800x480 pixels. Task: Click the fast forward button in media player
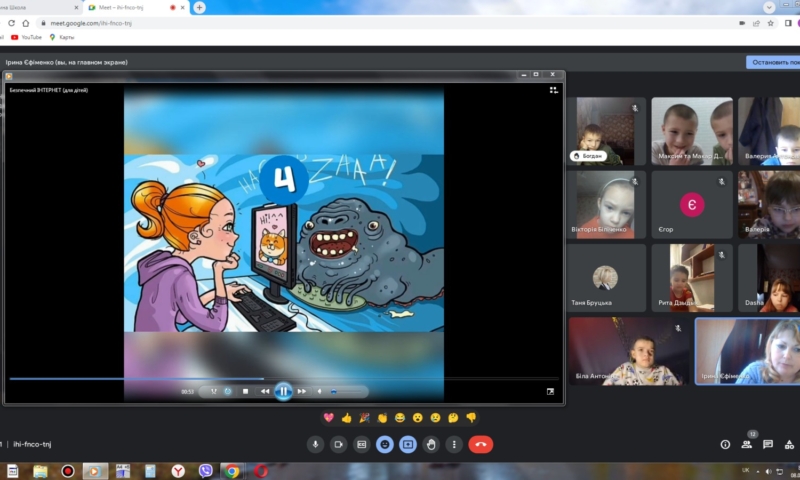tap(302, 391)
